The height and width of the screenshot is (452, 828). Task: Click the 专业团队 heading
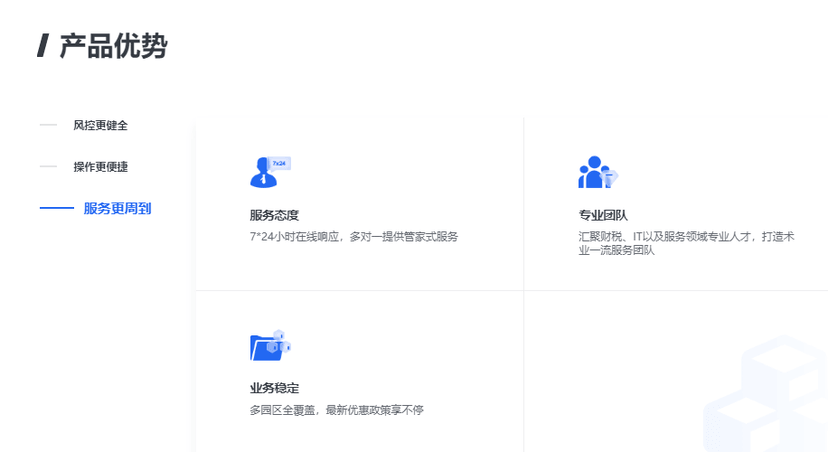[x=603, y=215]
